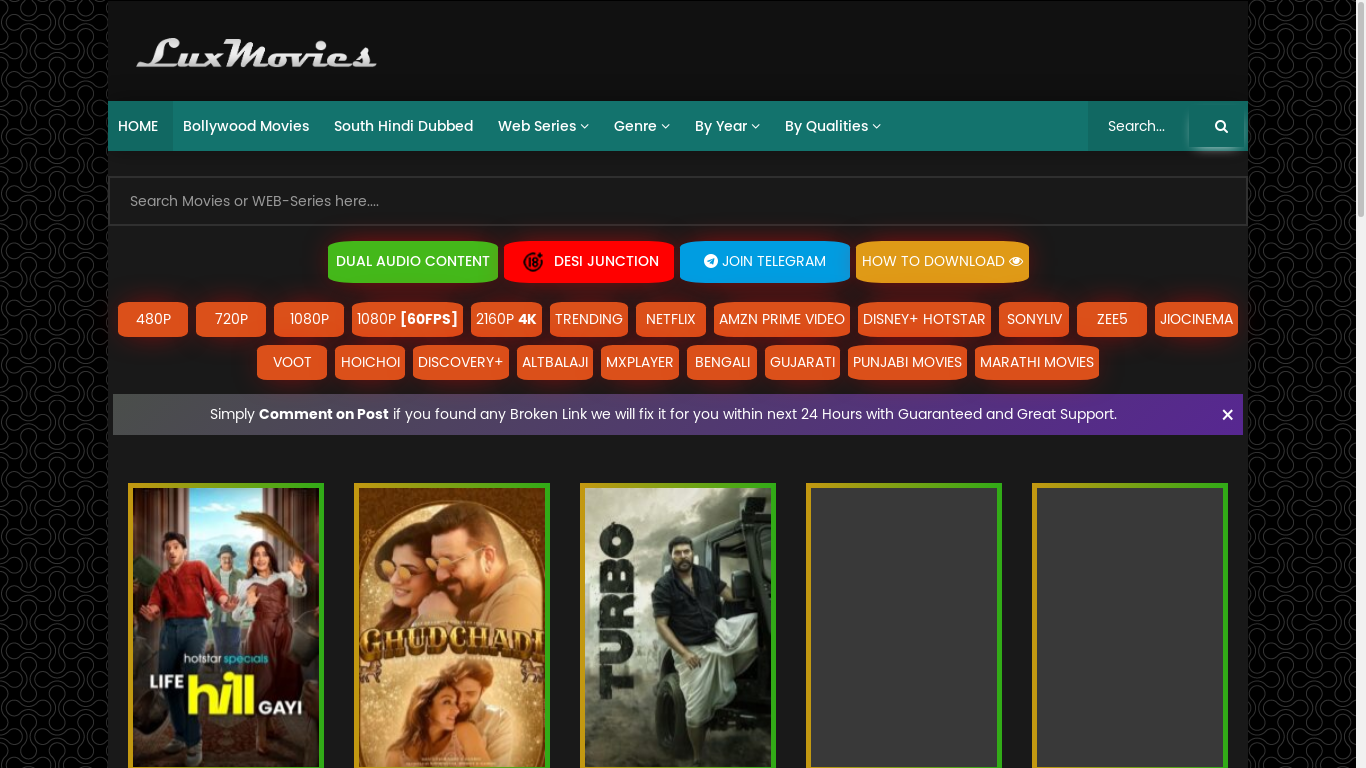1366x768 pixels.
Task: Expand the Genre dropdown menu
Action: [641, 126]
